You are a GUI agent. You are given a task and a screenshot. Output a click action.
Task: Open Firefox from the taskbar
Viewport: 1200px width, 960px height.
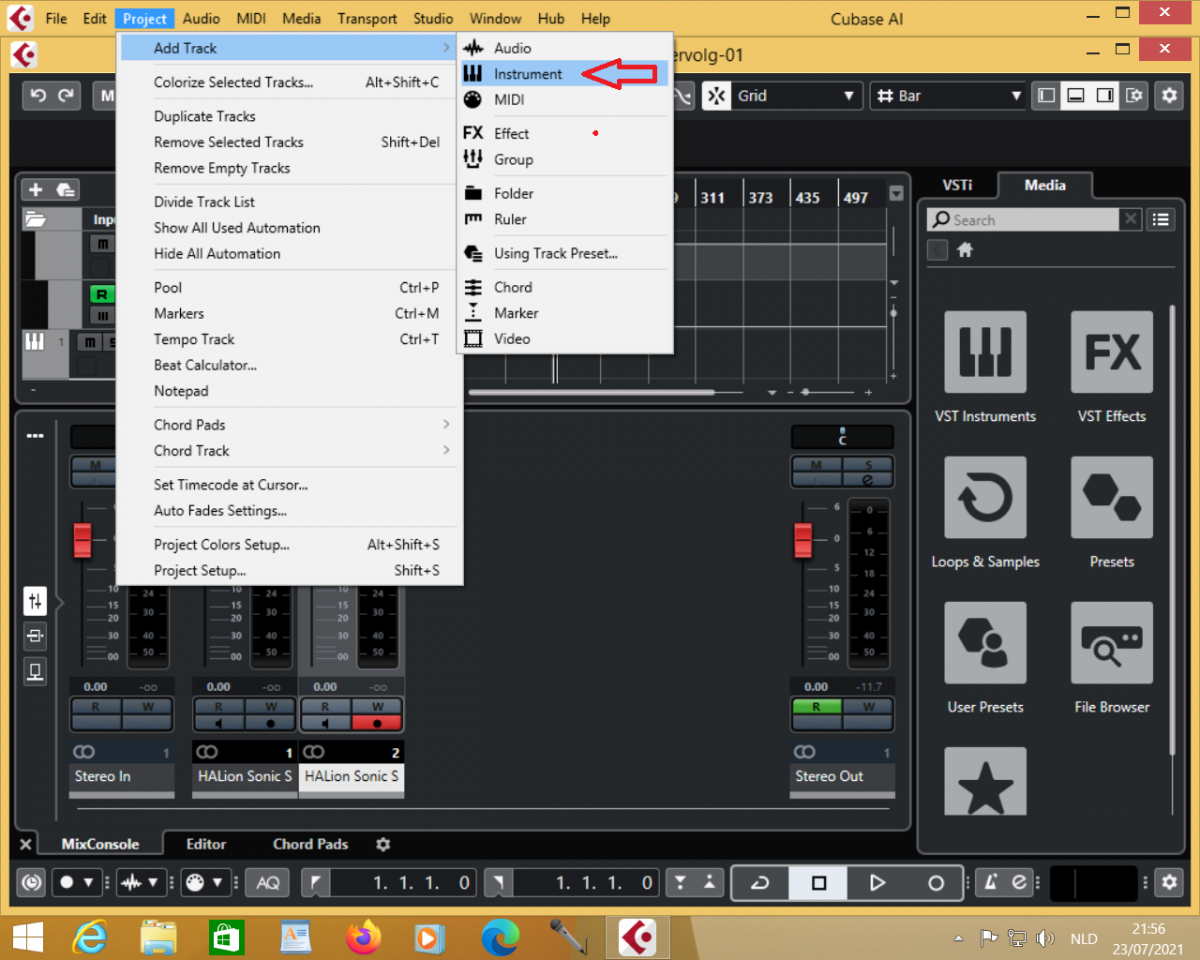pyautogui.click(x=363, y=938)
